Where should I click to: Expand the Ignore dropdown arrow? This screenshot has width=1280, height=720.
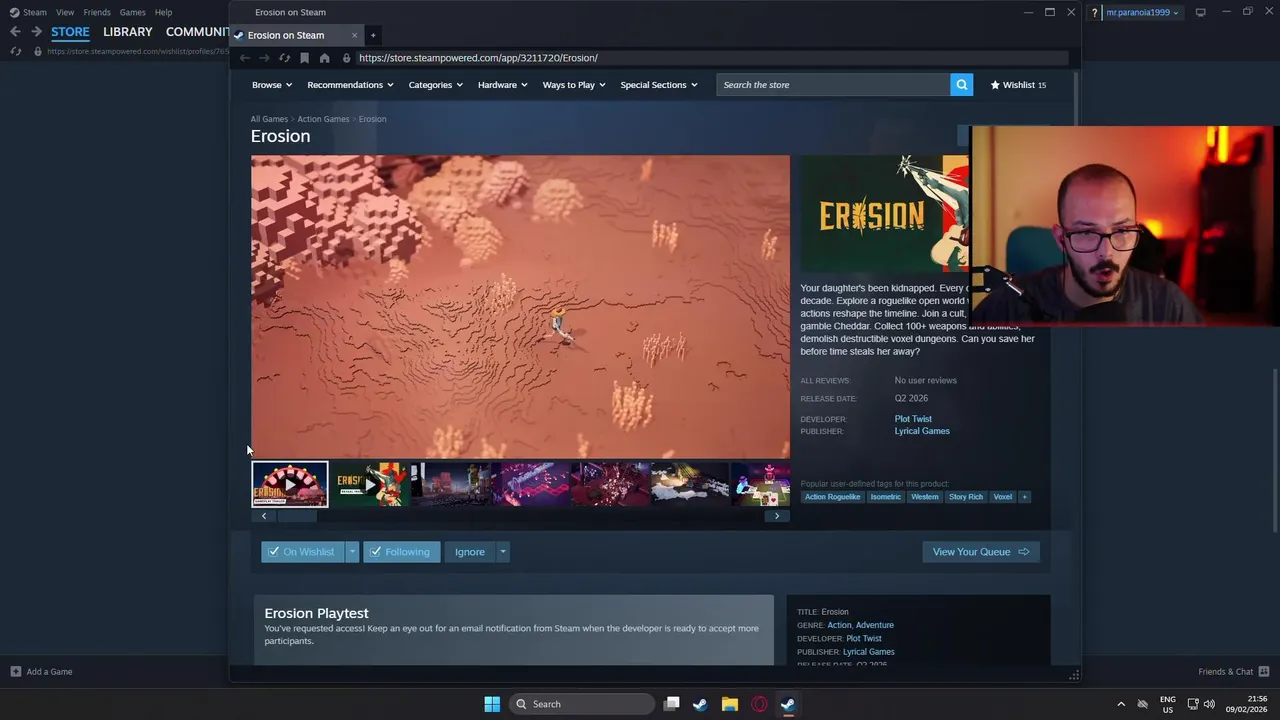click(503, 552)
